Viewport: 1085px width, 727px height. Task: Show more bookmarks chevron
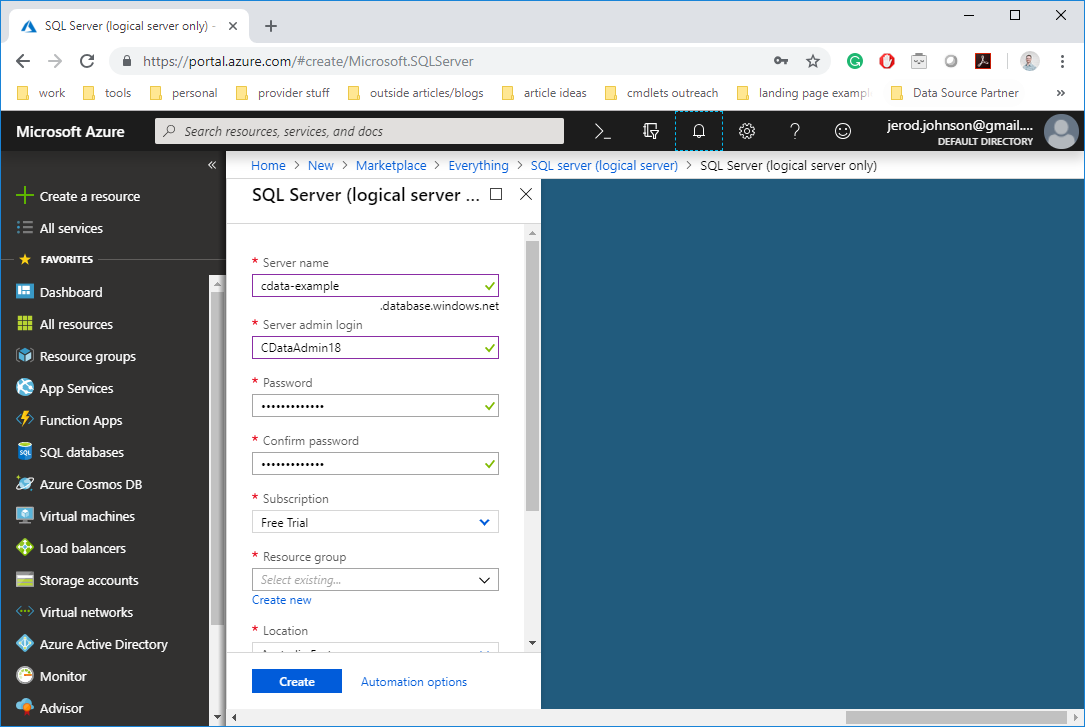1061,93
